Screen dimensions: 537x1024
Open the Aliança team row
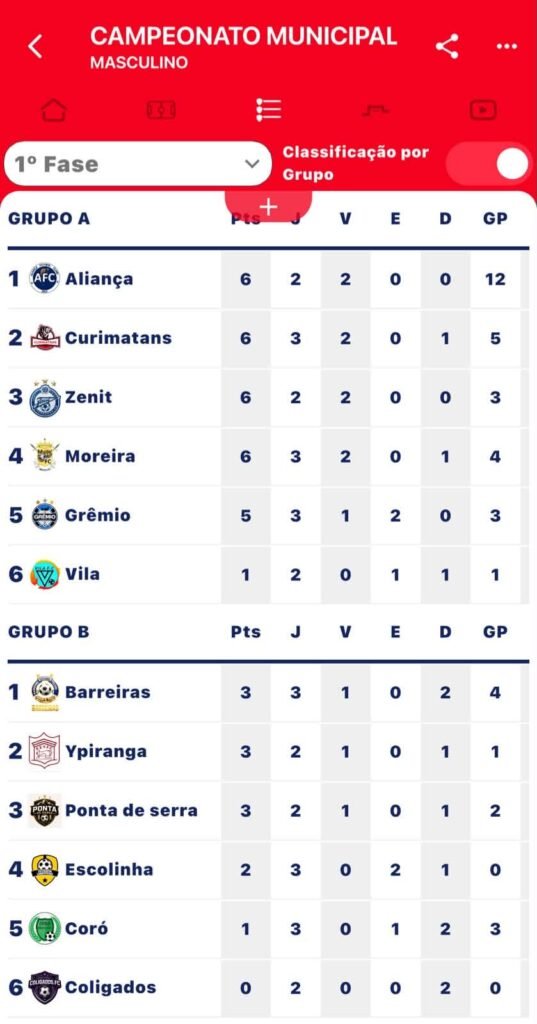coord(268,279)
